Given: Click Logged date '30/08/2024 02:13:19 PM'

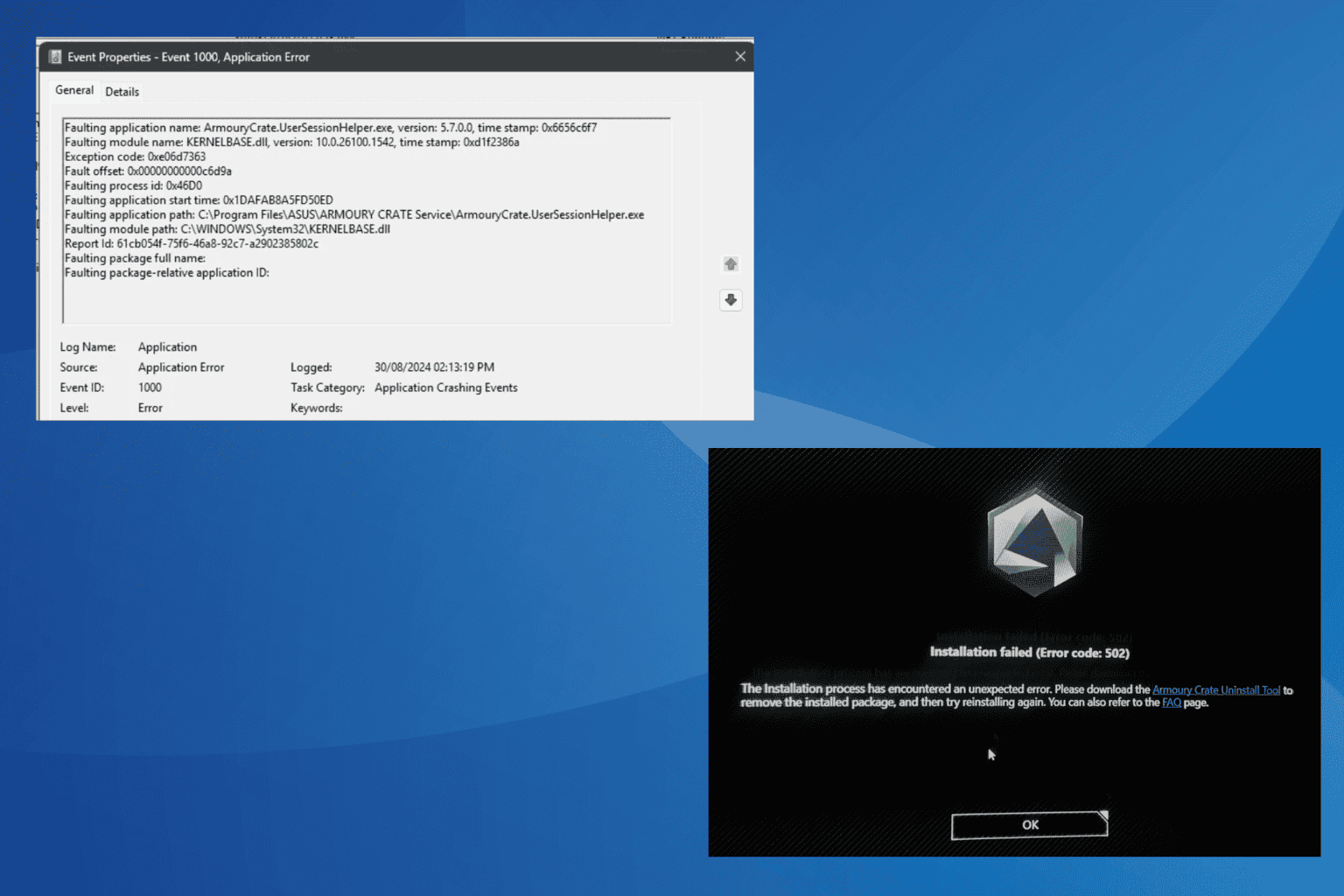Looking at the screenshot, I should point(434,367).
